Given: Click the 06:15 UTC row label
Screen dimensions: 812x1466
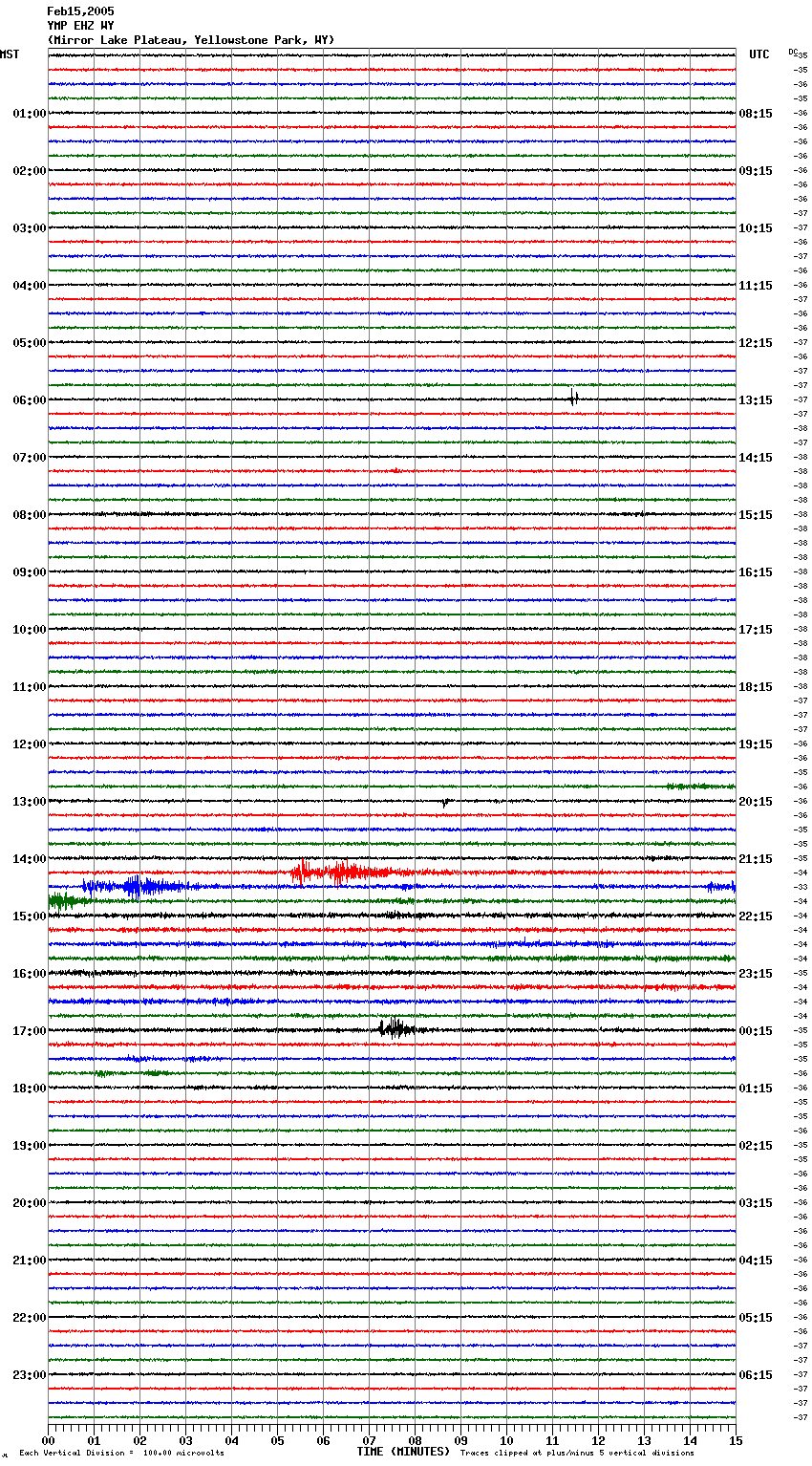Looking at the screenshot, I should 756,1375.
